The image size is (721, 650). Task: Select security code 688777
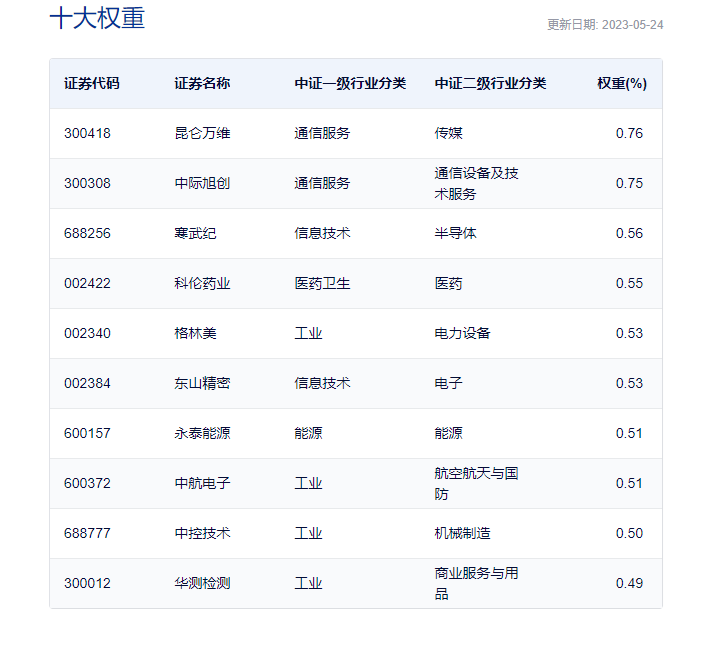tap(87, 534)
